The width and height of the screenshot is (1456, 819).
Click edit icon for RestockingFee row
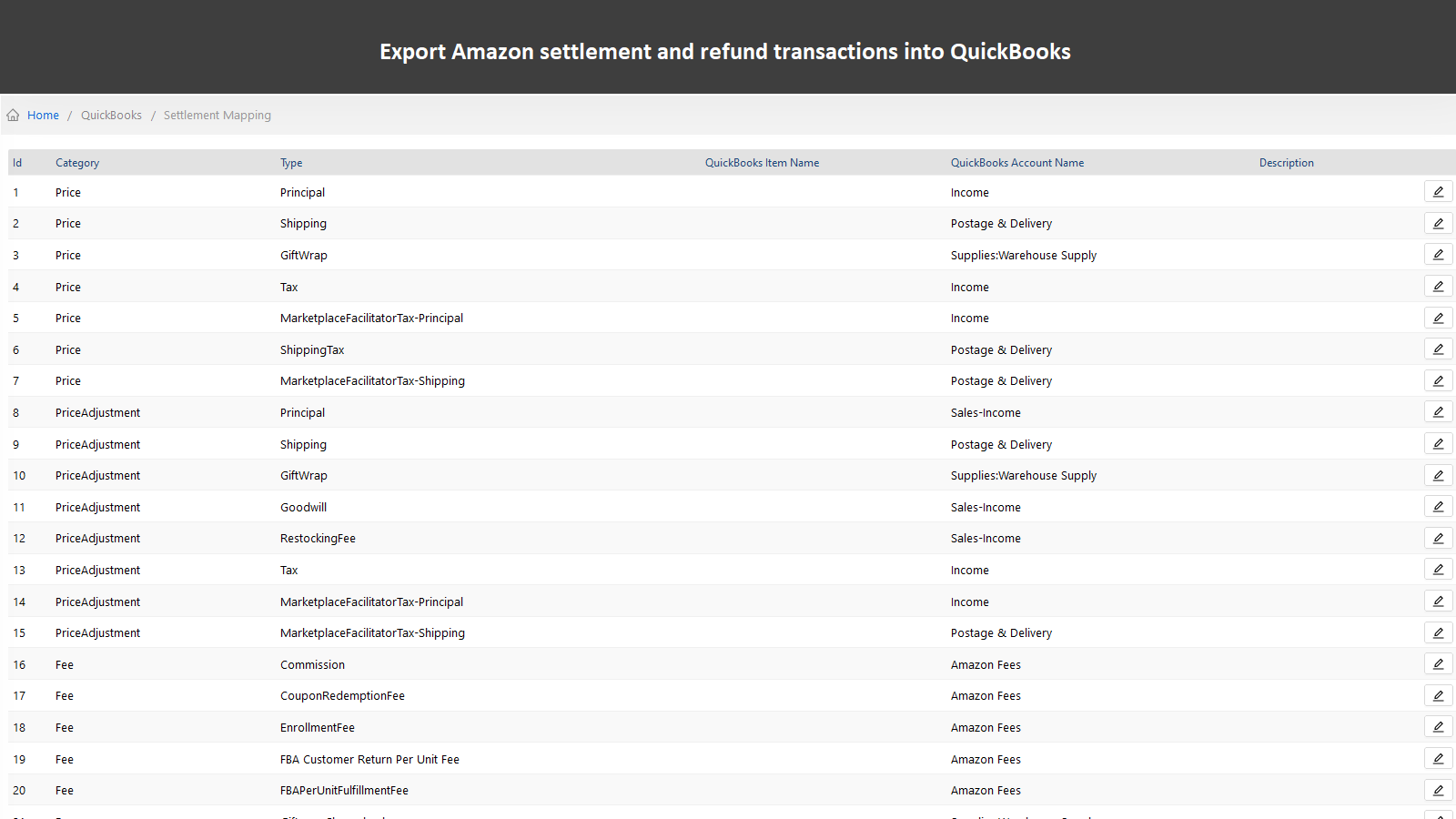[x=1438, y=538]
